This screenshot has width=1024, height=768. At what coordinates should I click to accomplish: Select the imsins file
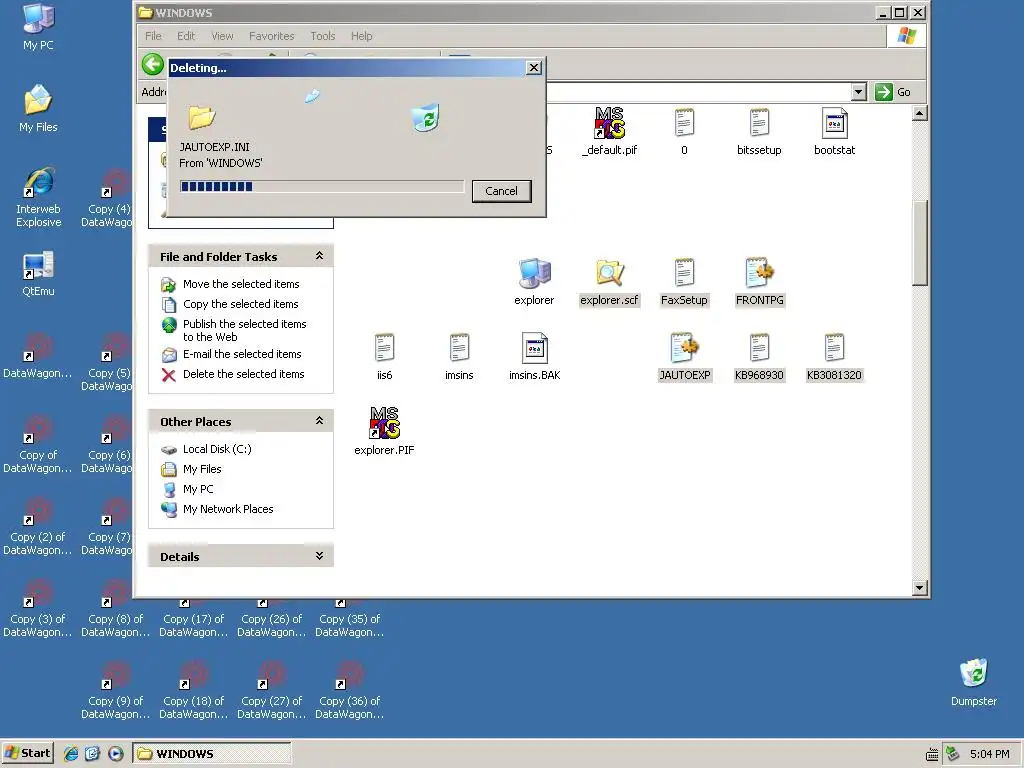[x=459, y=357]
